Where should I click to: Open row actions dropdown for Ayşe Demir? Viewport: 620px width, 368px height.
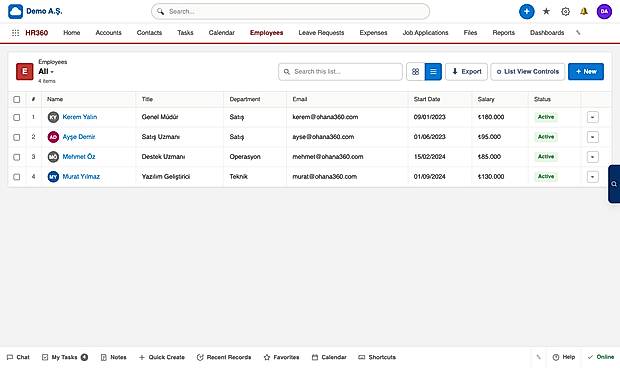coord(592,137)
